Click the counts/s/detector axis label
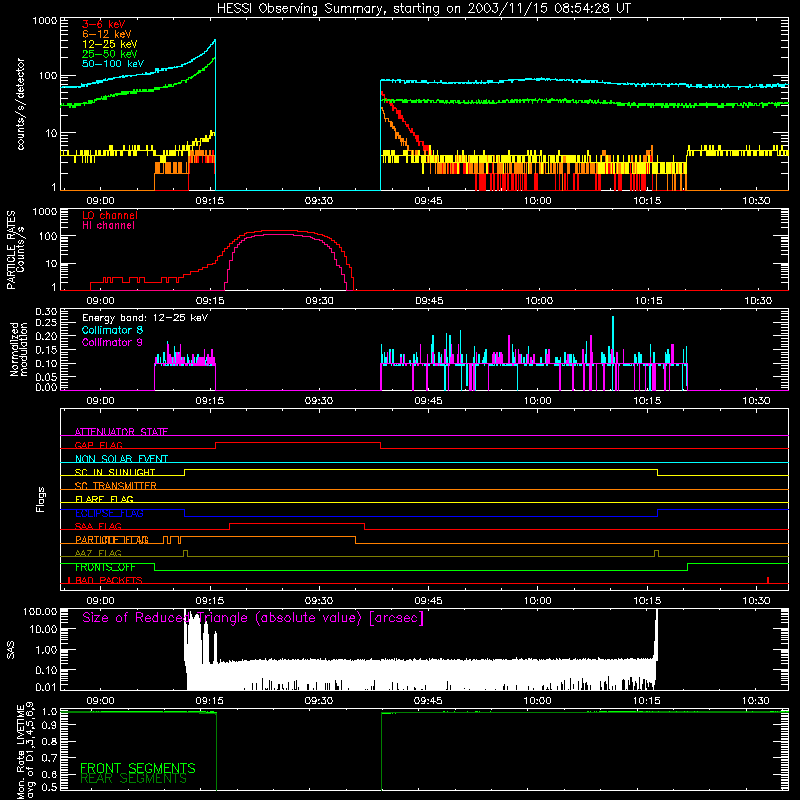800x800 pixels. pyautogui.click(x=20, y=104)
